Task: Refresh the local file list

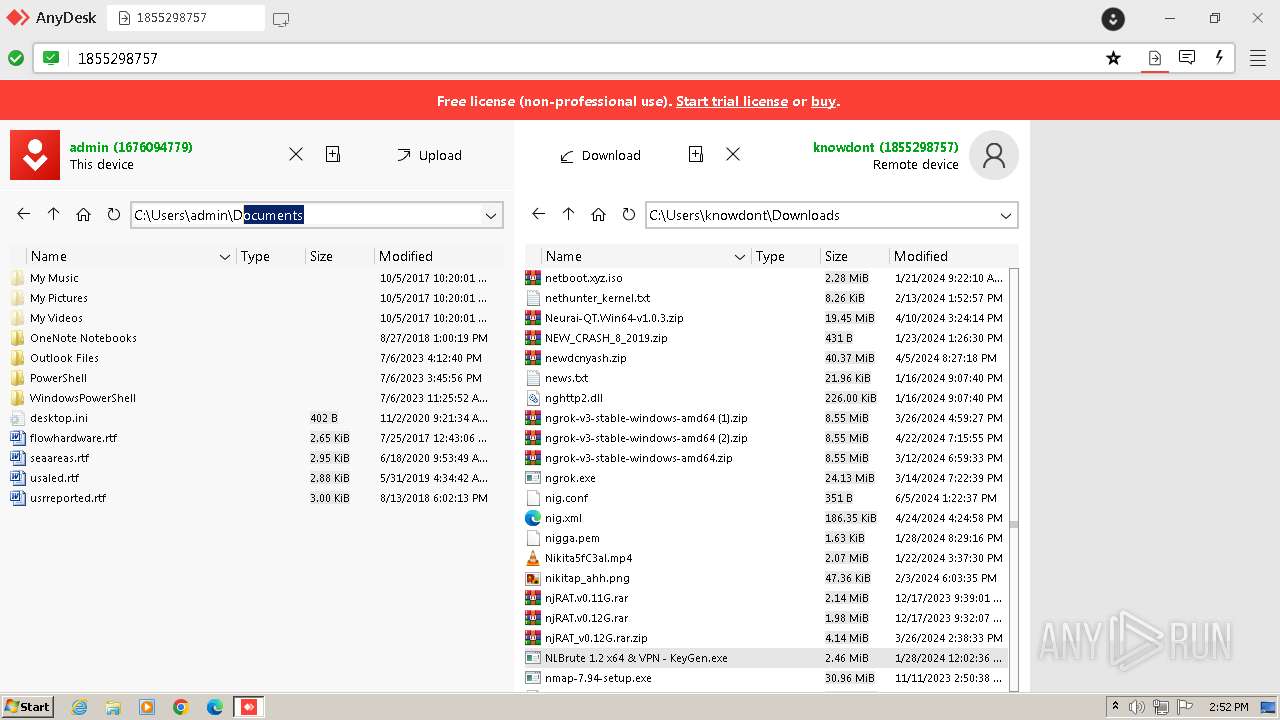Action: click(x=113, y=214)
